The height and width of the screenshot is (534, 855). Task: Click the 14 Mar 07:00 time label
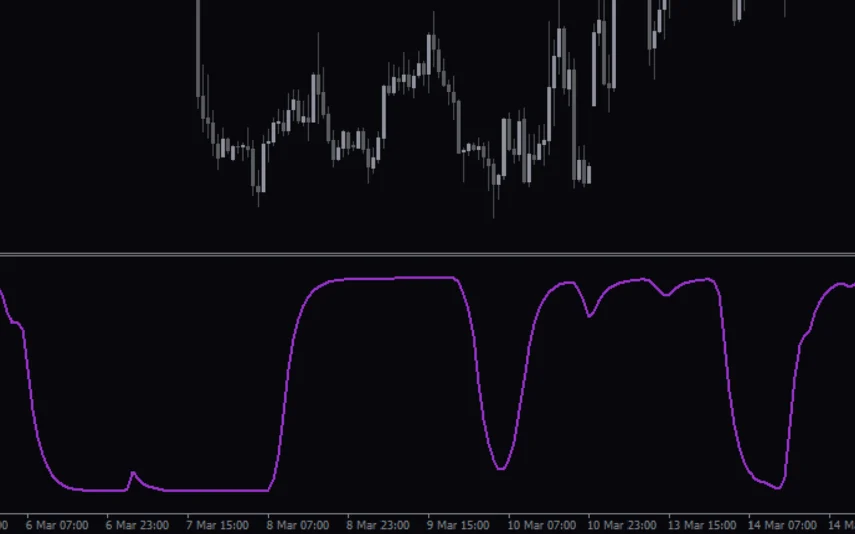pyautogui.click(x=782, y=524)
